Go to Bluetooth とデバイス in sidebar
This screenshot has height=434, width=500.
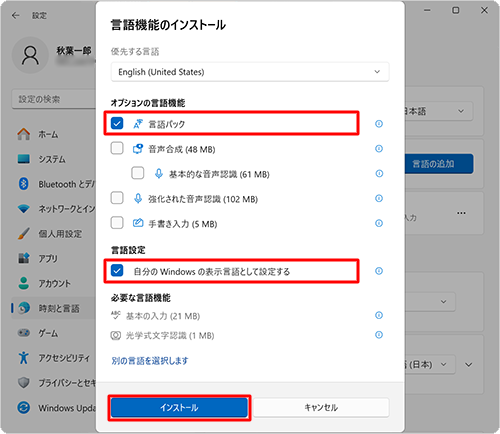pyautogui.click(x=53, y=184)
